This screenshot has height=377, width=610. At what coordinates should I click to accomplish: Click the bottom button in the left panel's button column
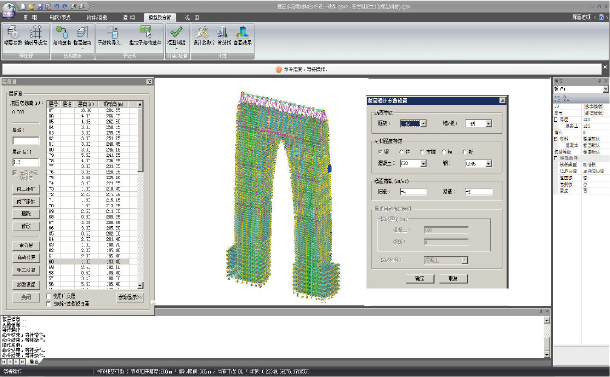26,297
